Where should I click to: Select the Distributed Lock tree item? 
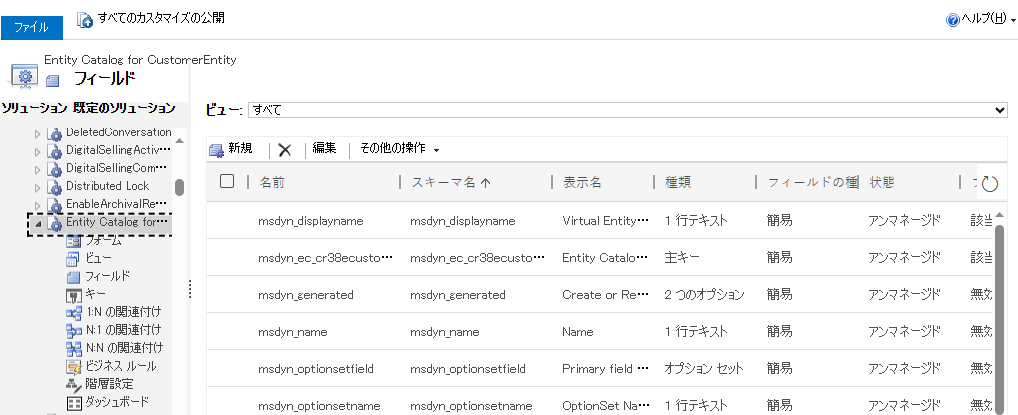(x=107, y=186)
